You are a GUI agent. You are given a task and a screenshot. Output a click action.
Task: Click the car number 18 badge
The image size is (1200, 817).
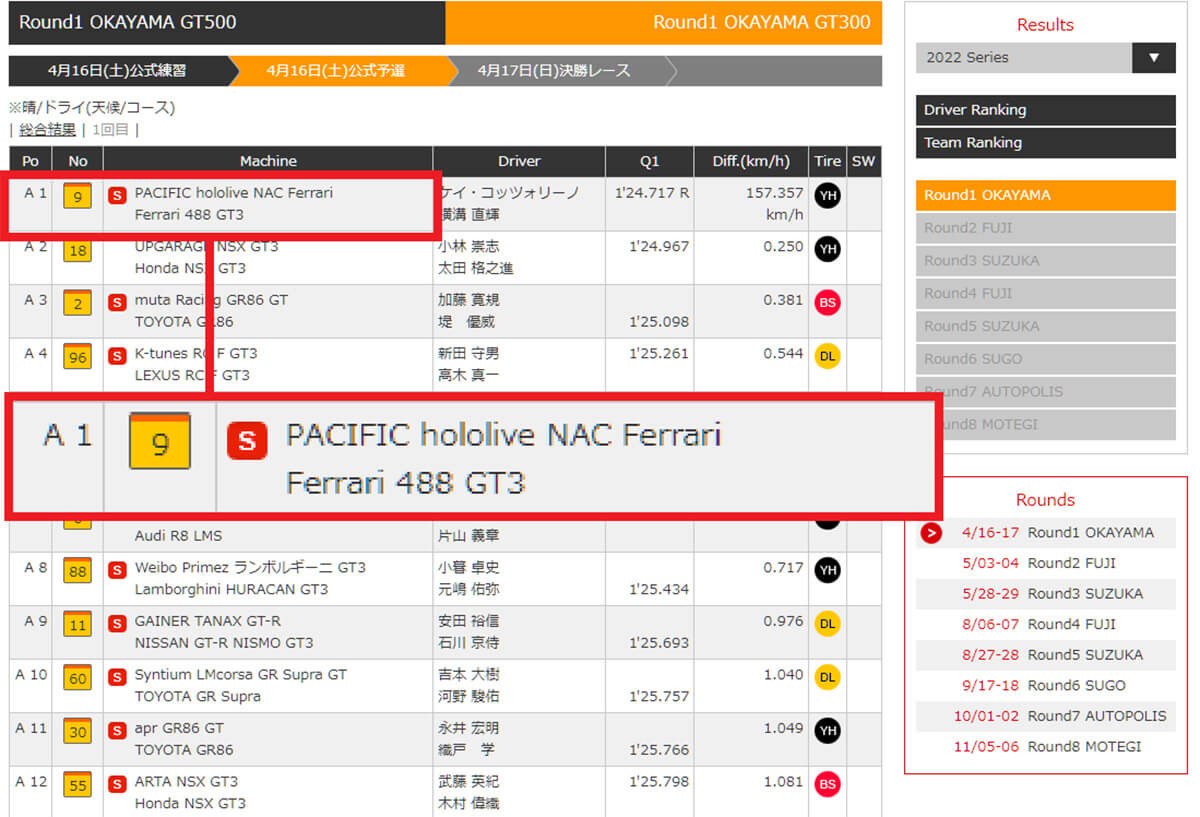(x=77, y=250)
